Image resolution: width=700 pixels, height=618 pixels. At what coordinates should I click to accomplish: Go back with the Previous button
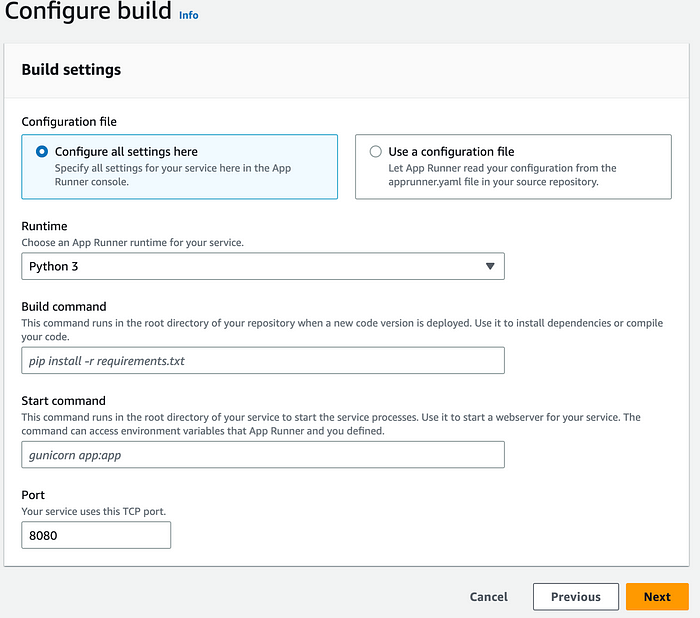575,597
